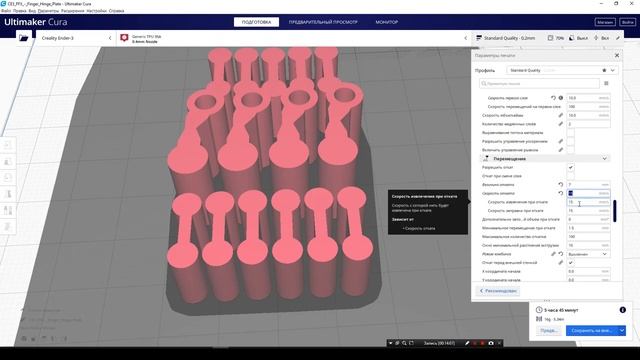Image resolution: width=640 pixels, height=360 pixels.
Task: Switch to МОНИТОР tab
Action: point(387,22)
